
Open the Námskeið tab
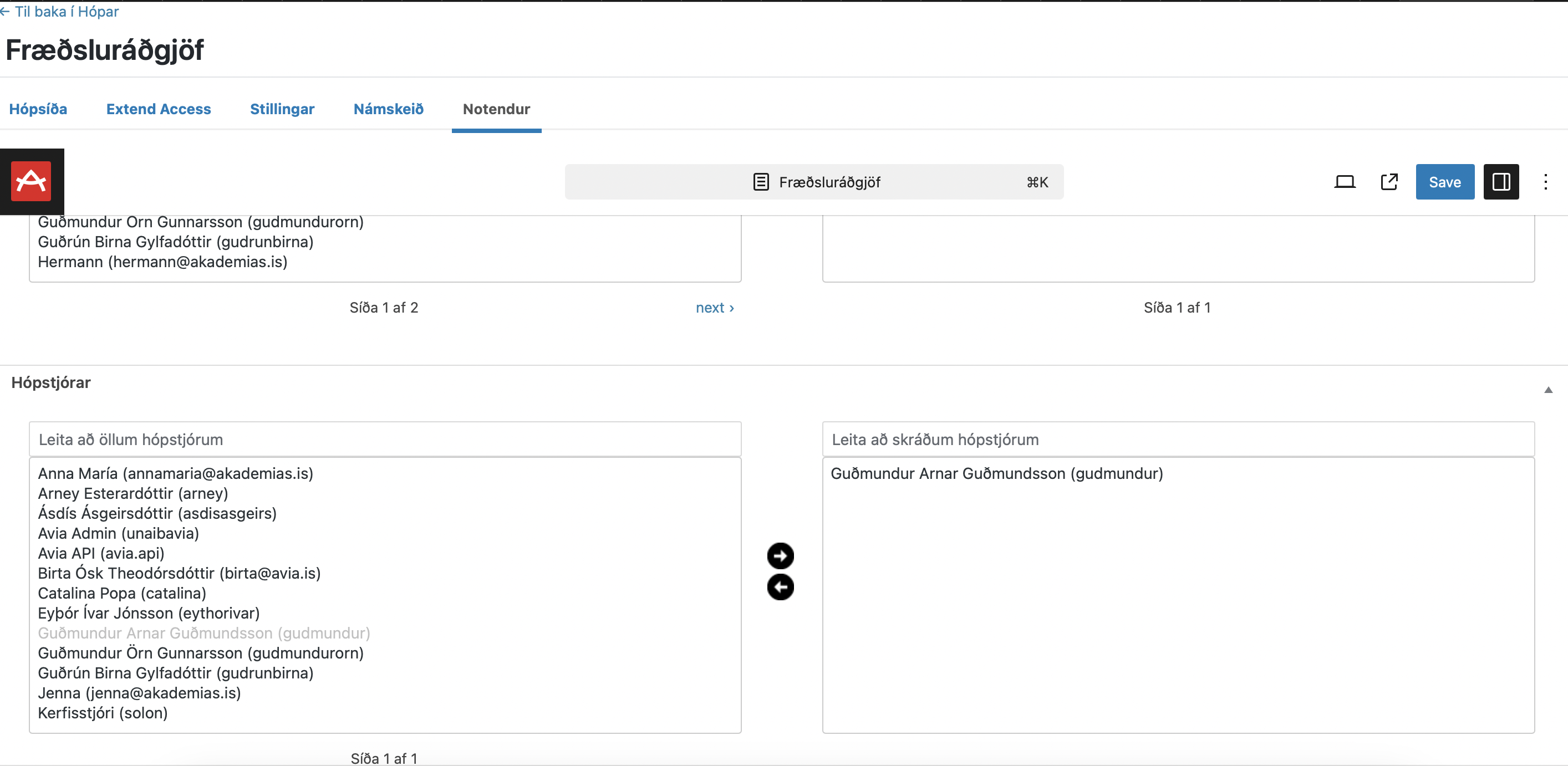(388, 109)
